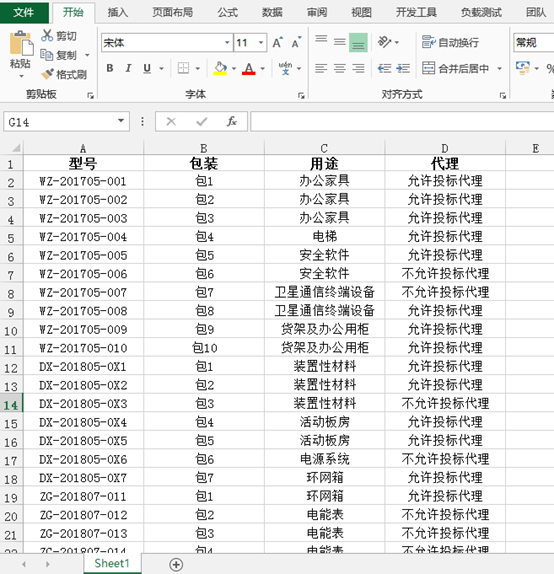Switch to the 公式 ribbon tab
554x574 pixels.
(227, 13)
